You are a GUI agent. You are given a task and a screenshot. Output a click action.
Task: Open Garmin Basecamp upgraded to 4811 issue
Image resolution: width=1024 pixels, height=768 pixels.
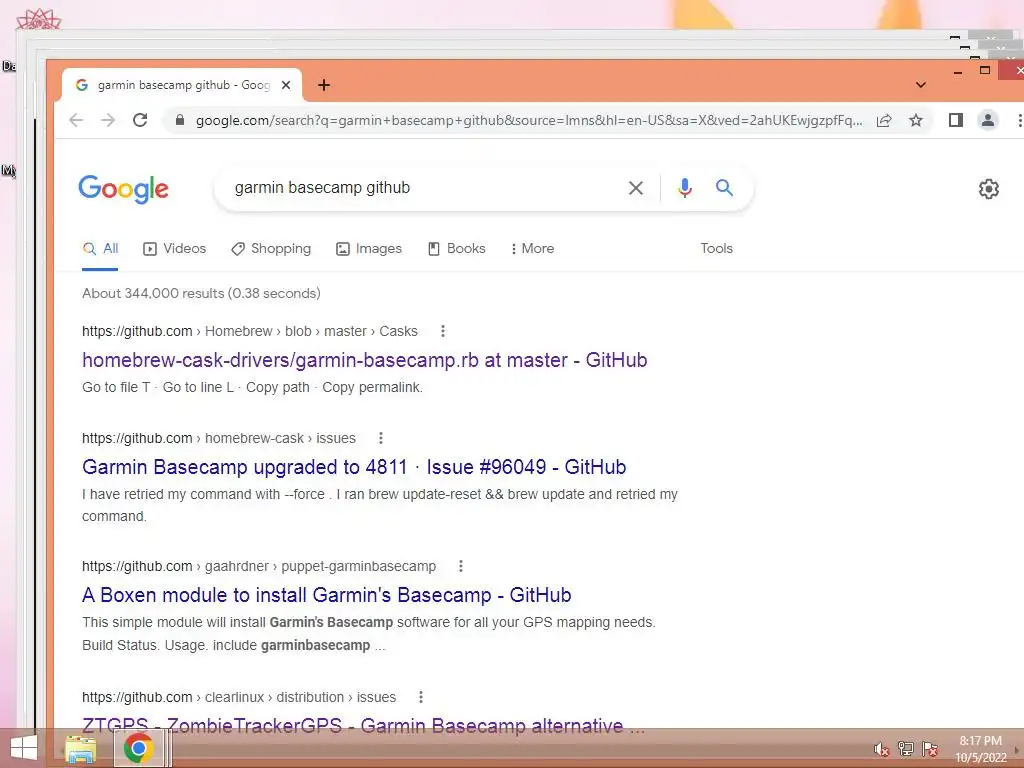click(354, 467)
